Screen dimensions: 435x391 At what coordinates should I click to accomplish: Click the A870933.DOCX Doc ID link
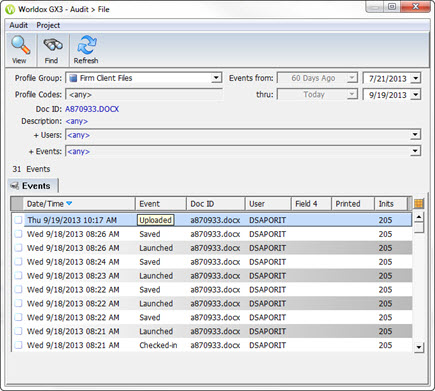92,109
